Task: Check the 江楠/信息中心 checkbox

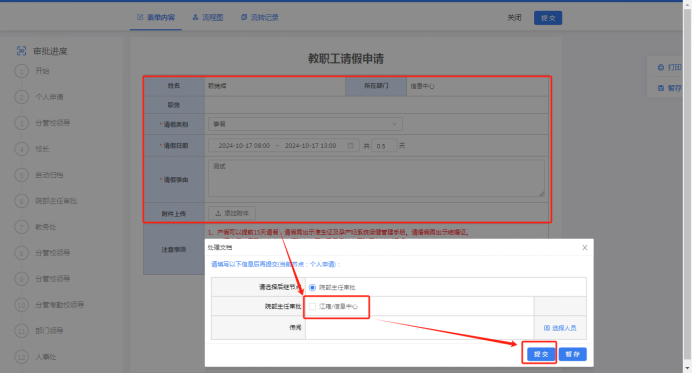Action: point(312,306)
